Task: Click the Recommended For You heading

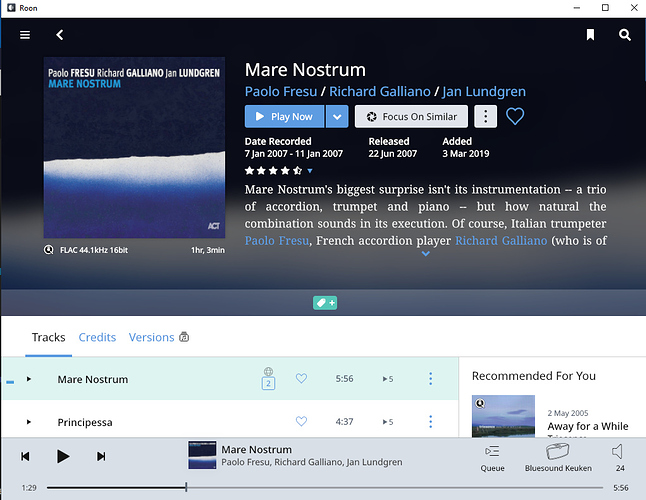Action: (534, 376)
